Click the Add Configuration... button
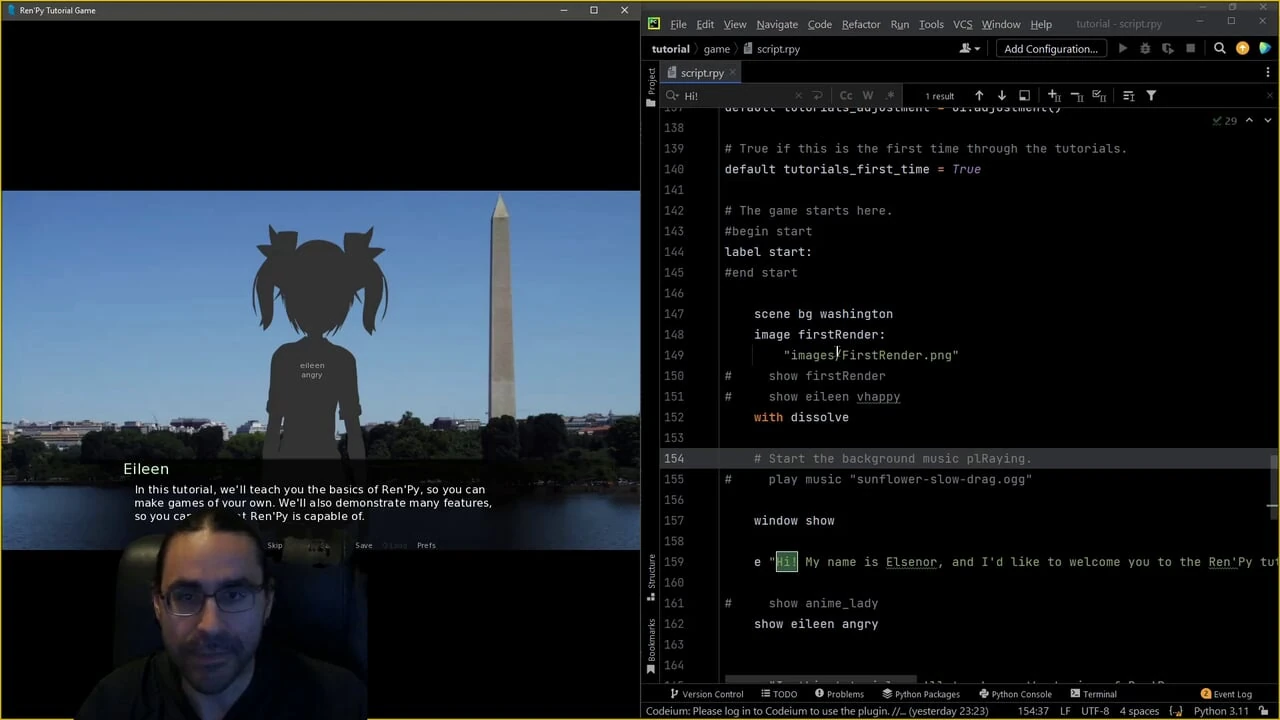This screenshot has height=720, width=1280. [1050, 48]
